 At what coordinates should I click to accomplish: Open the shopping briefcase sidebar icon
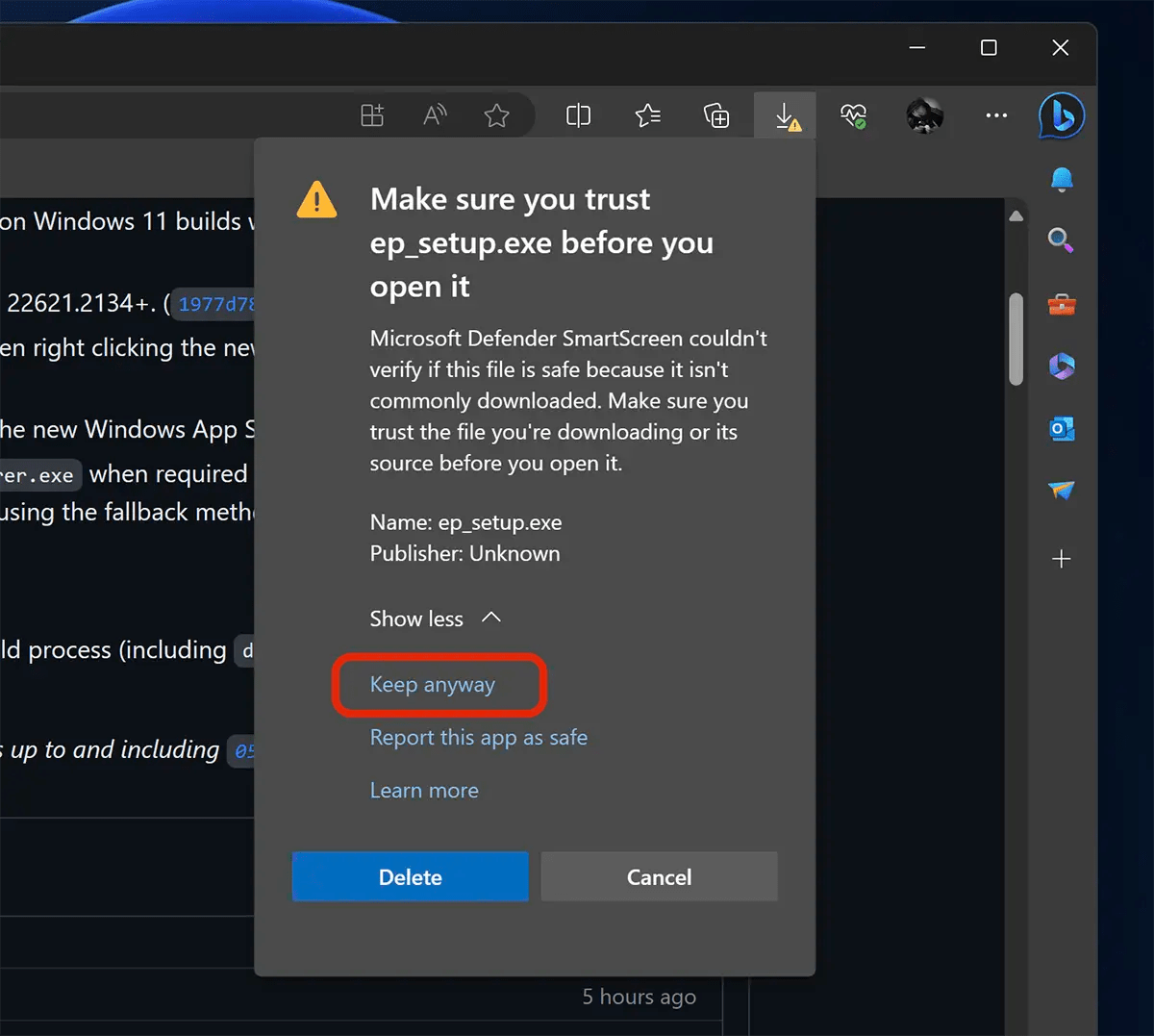click(x=1061, y=304)
